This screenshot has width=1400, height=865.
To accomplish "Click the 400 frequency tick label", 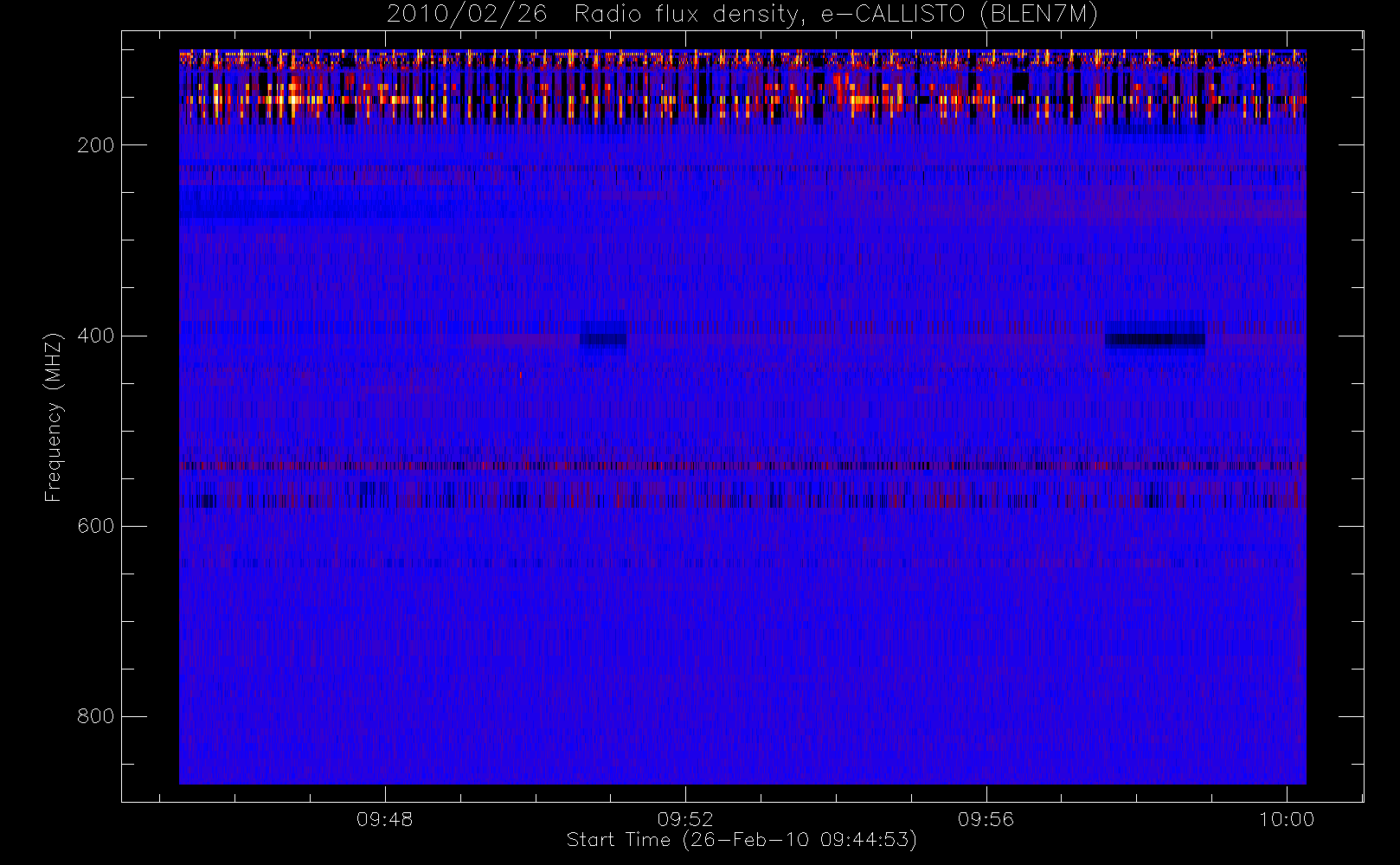I will coord(95,336).
